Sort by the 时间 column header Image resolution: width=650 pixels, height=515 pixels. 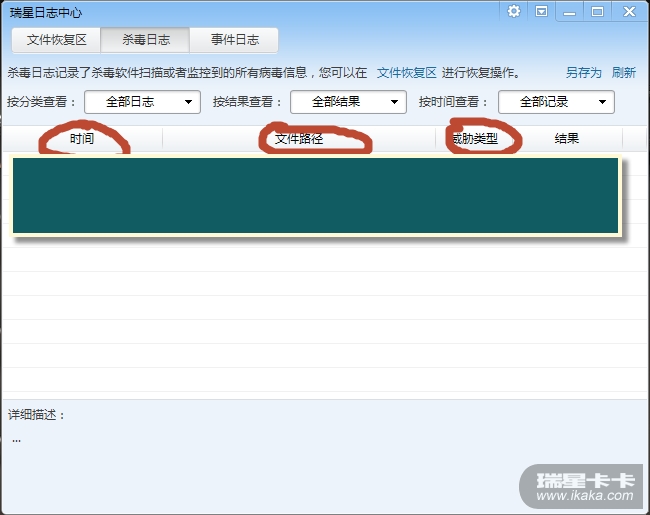82,138
